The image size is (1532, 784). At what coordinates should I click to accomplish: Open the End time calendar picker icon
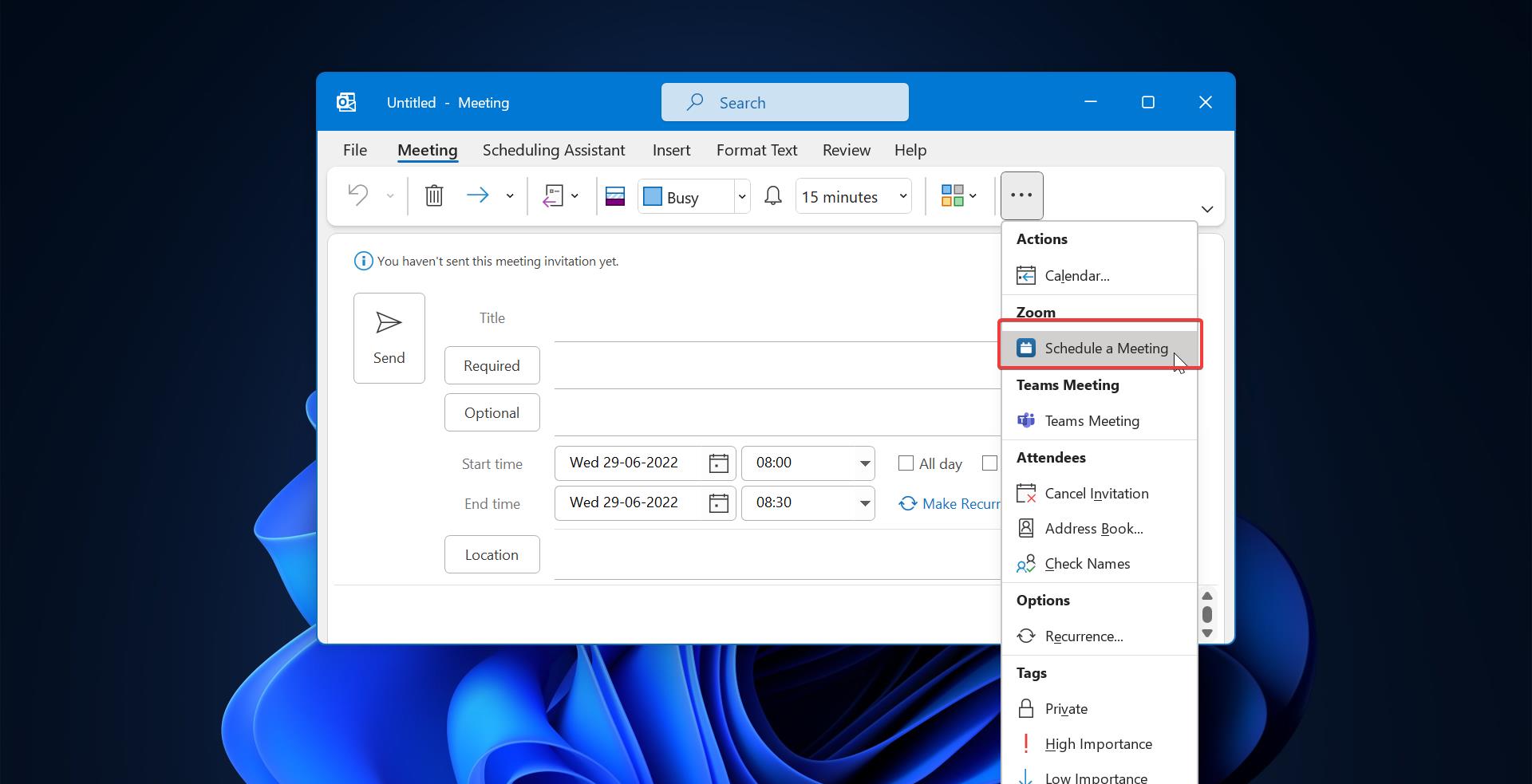719,503
